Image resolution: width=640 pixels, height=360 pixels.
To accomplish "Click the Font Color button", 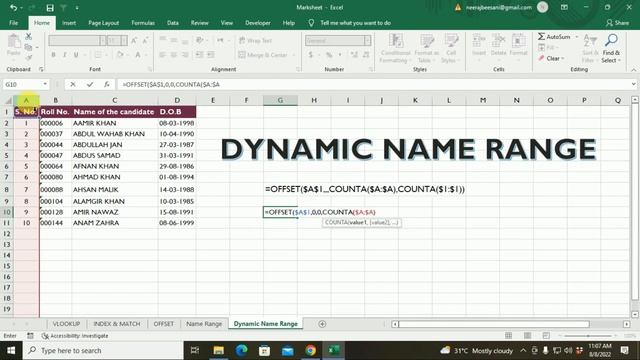I will click(138, 55).
